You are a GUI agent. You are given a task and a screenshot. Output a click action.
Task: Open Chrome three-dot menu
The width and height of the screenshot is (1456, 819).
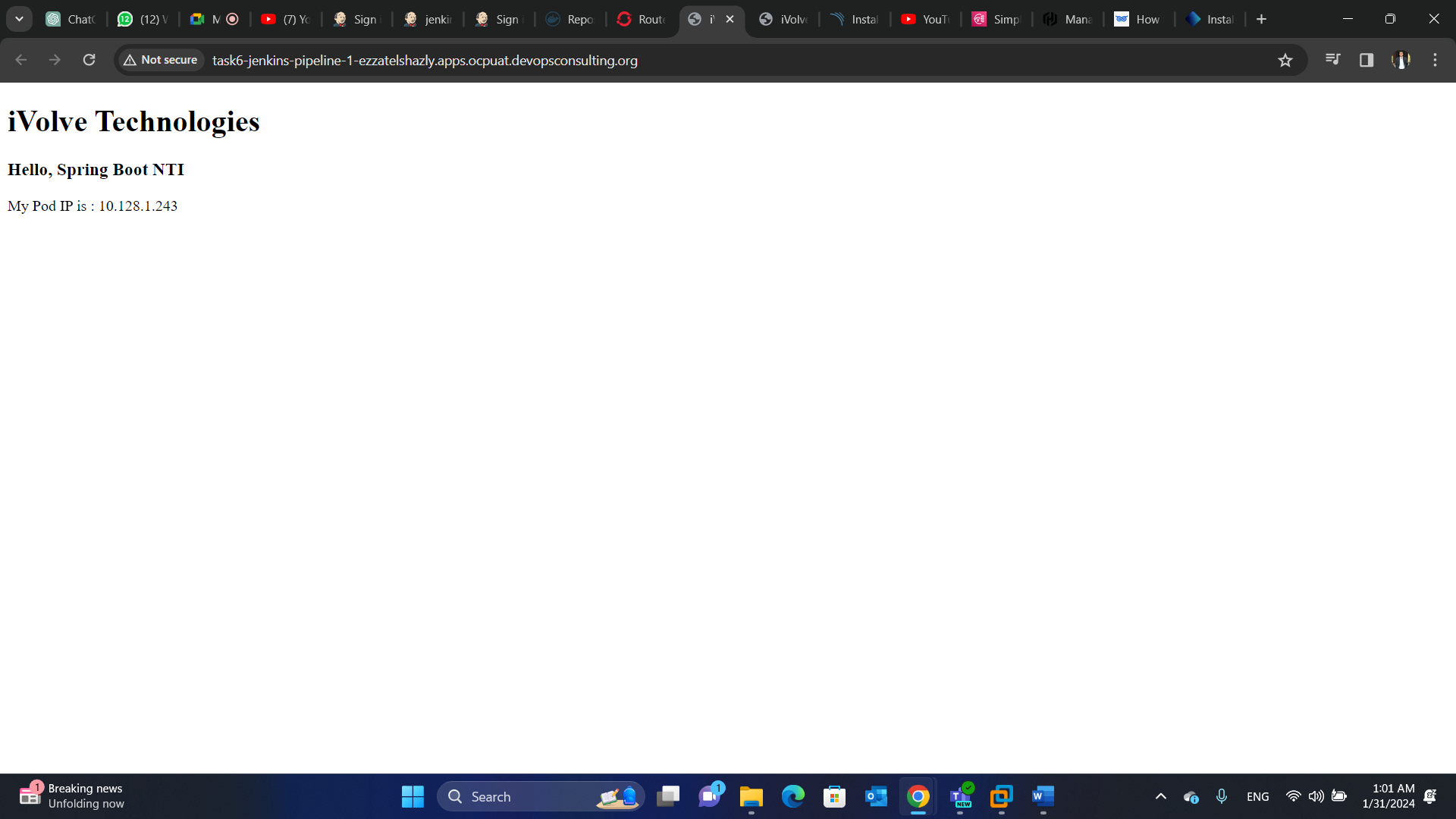(1435, 60)
